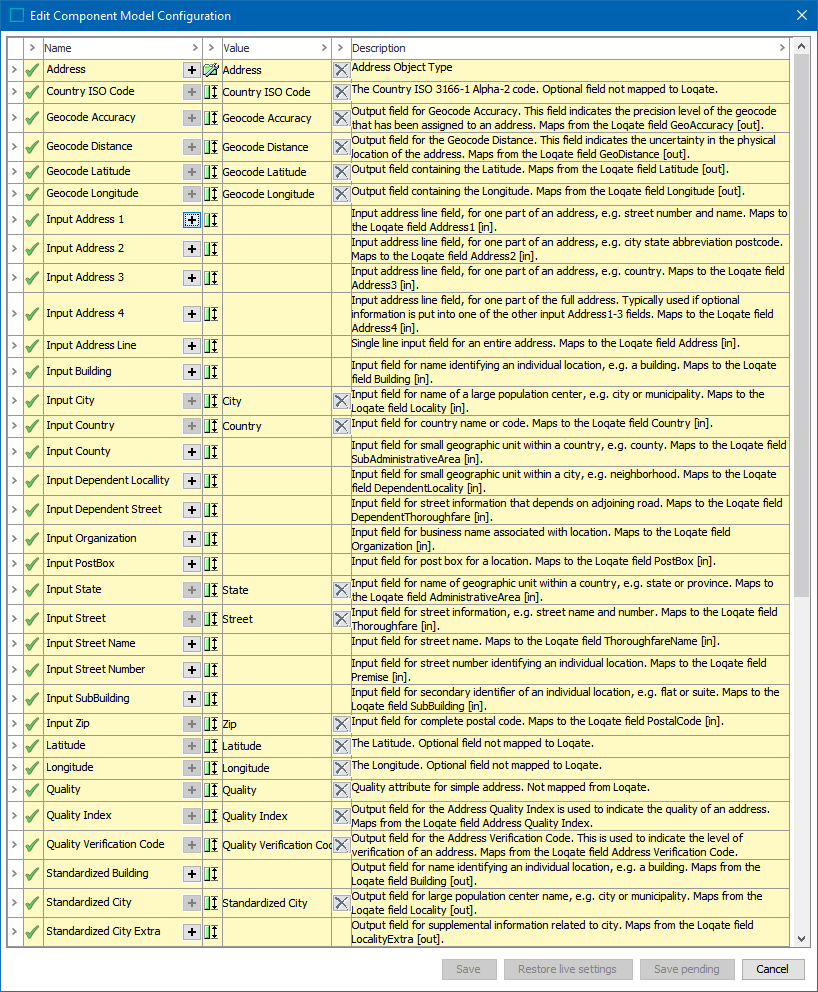Expand the Input Street Number row
Viewport: 818px width, 992px height.
coord(15,669)
